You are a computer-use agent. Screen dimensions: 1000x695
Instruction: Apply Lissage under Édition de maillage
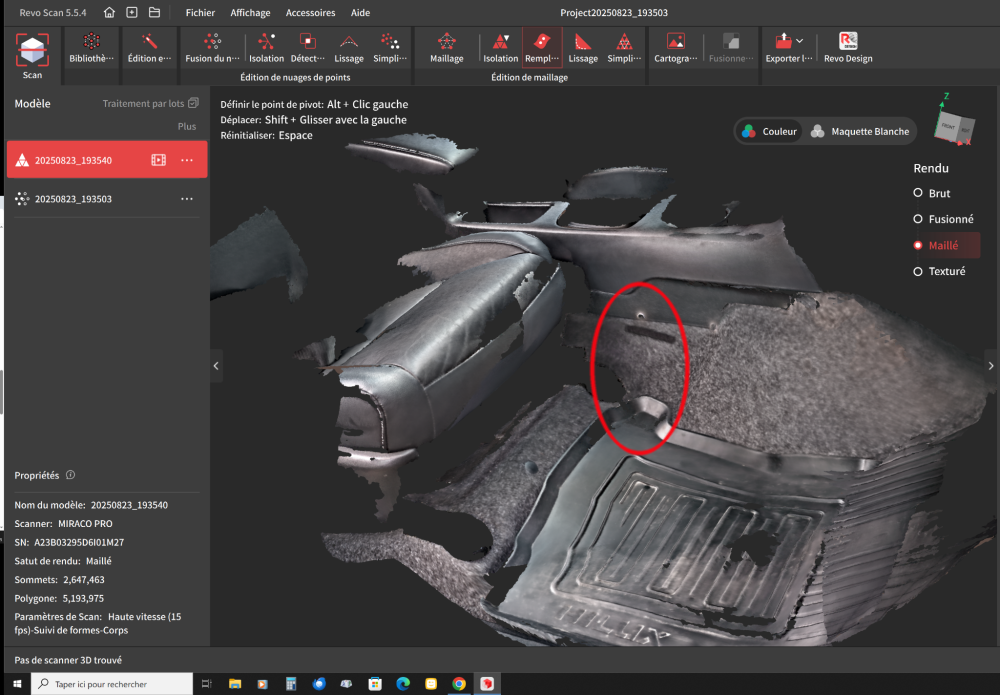[583, 48]
